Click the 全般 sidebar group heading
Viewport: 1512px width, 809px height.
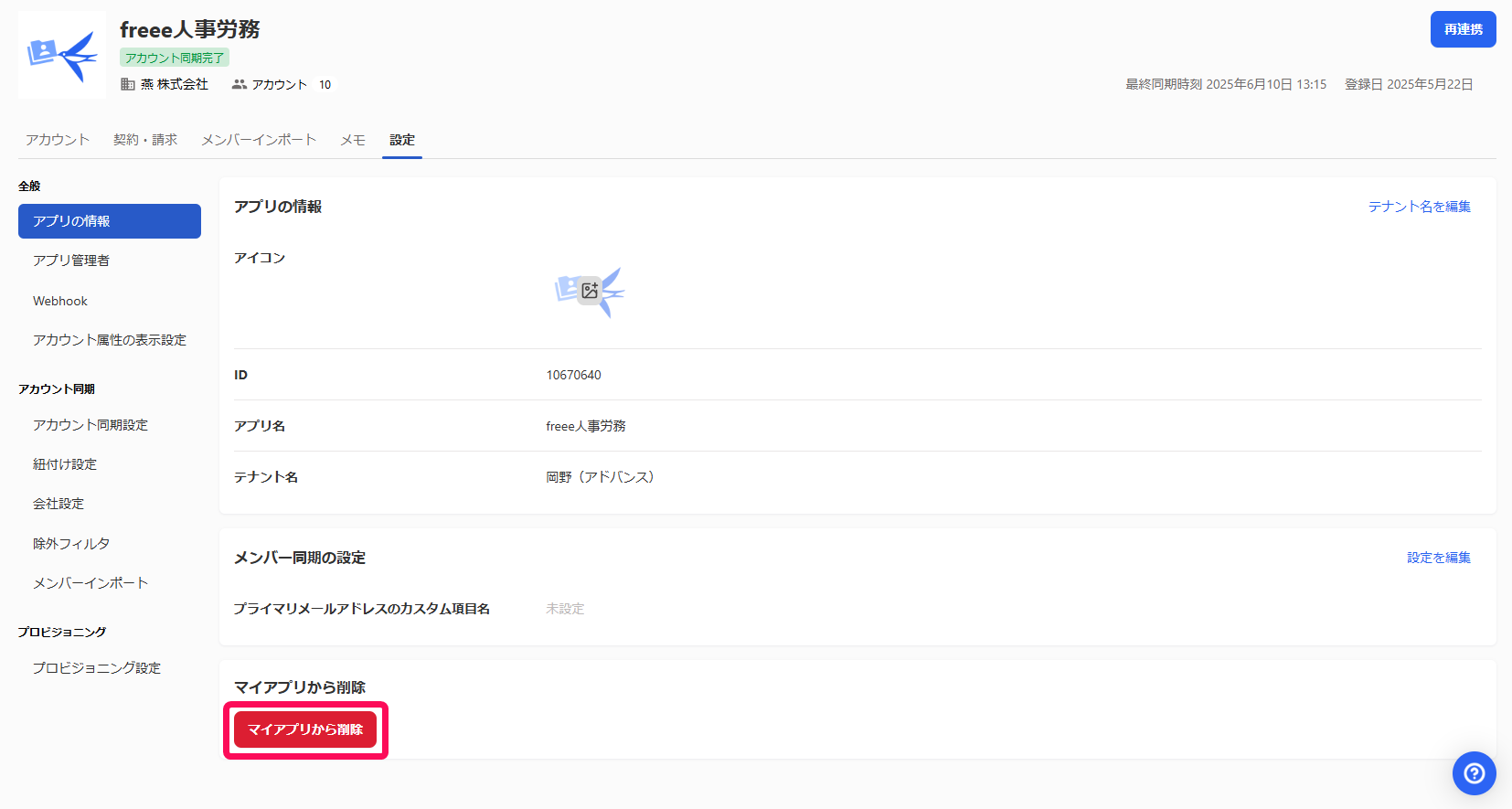[x=29, y=186]
